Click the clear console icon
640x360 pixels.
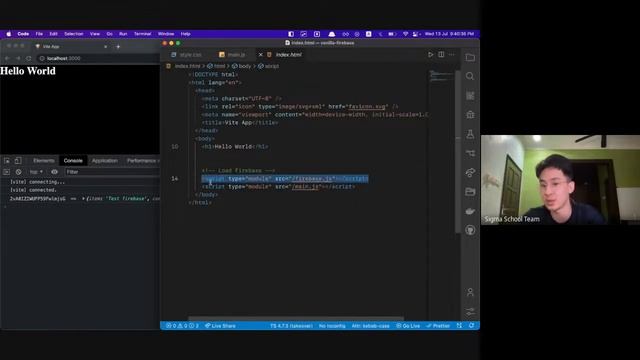click(x=18, y=172)
